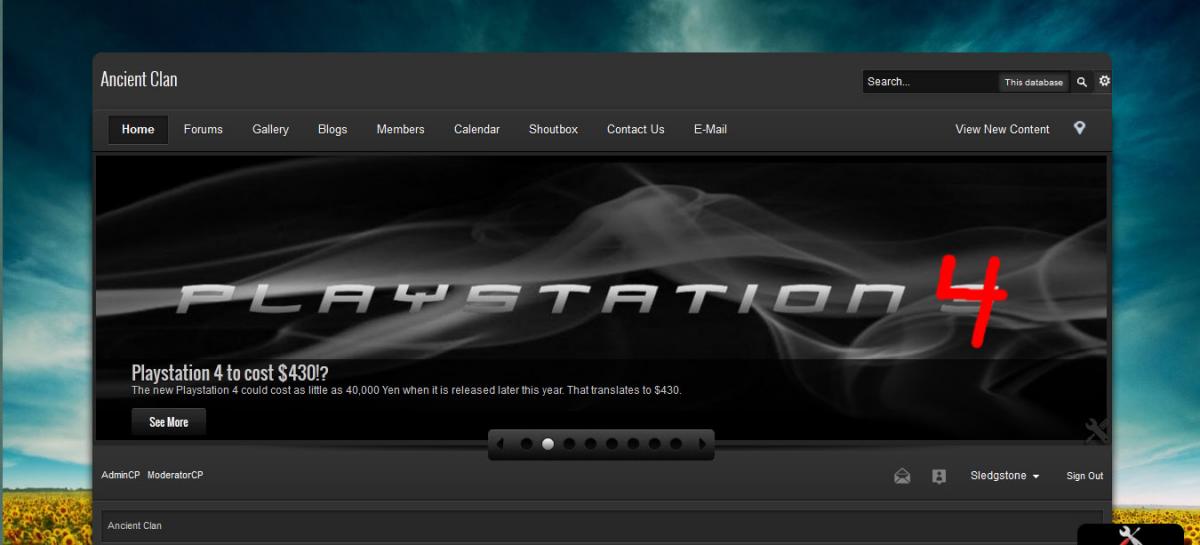The width and height of the screenshot is (1200, 545).
Task: Select the third slide dot
Action: click(x=569, y=444)
